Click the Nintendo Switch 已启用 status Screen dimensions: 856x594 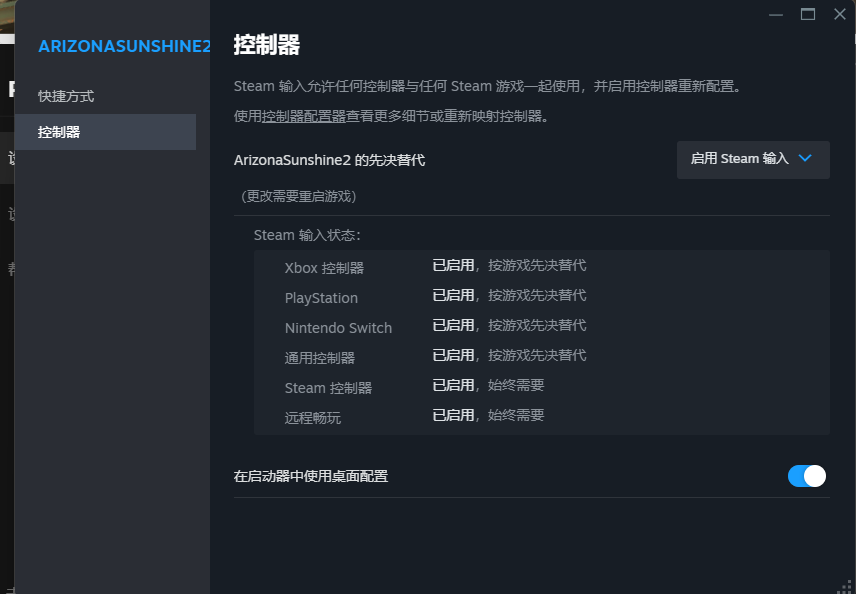point(453,325)
